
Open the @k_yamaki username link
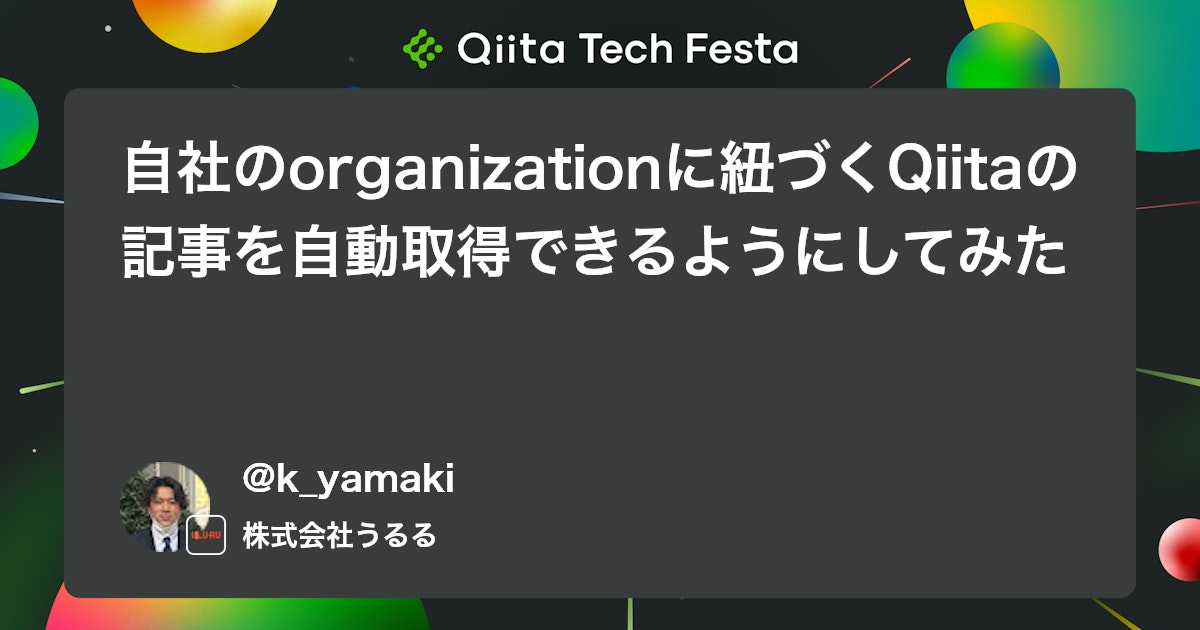click(x=348, y=480)
